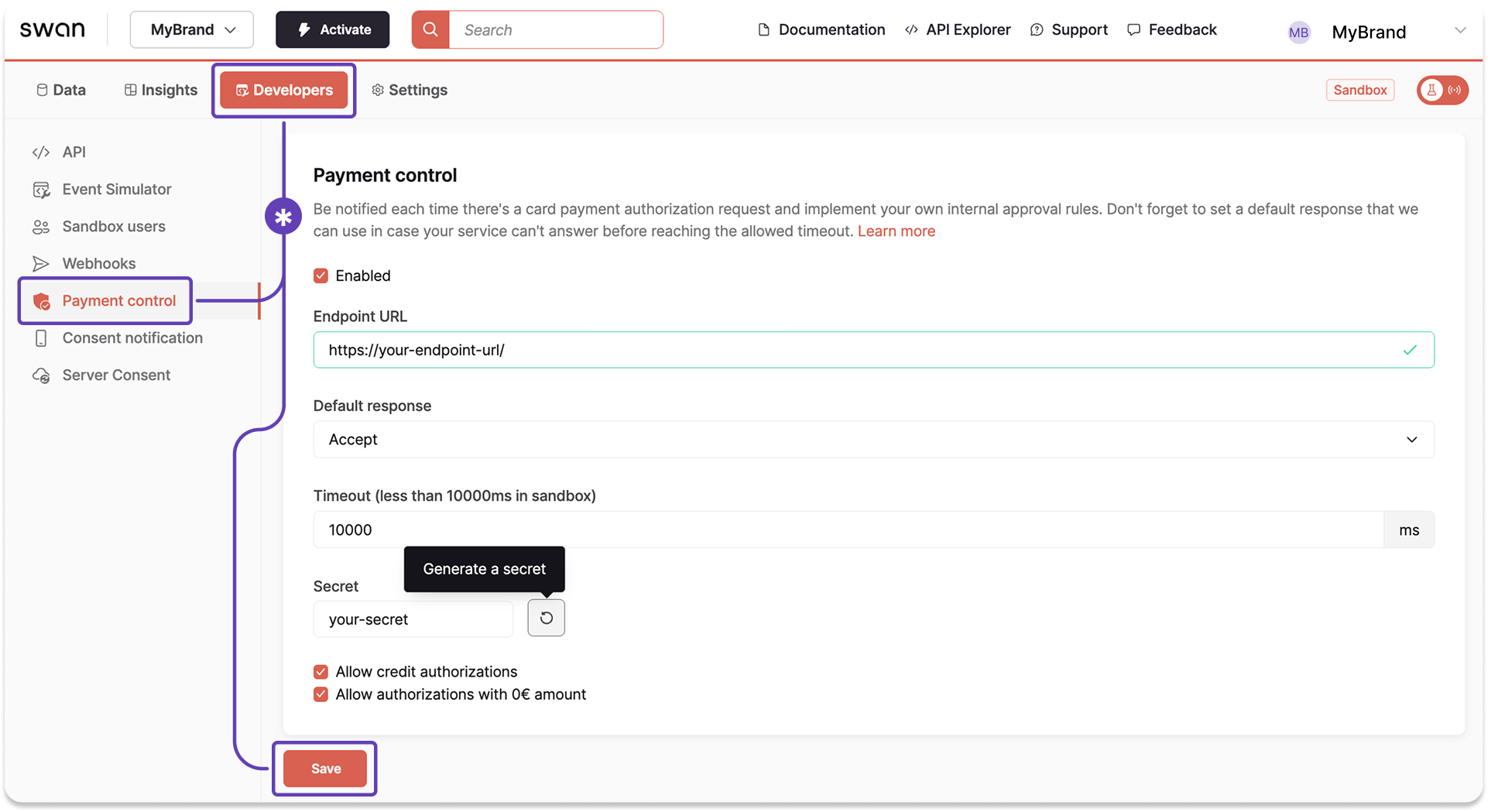1488x812 pixels.
Task: Uncheck the Enabled checkbox
Action: coord(321,275)
